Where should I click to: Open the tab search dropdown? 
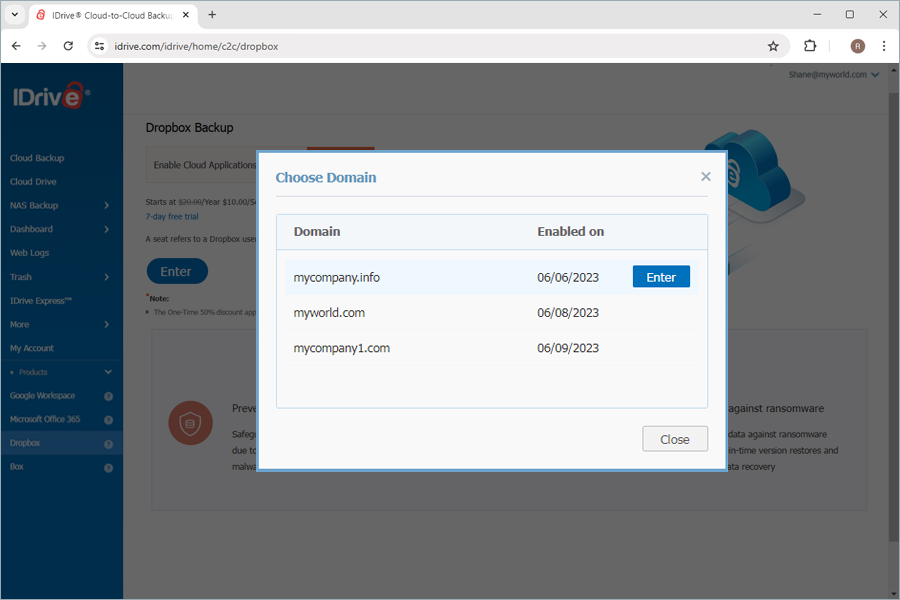pyautogui.click(x=14, y=15)
